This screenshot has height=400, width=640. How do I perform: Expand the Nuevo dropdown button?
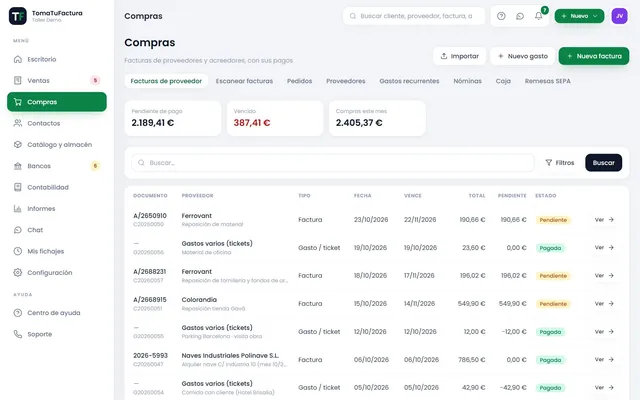pos(579,16)
